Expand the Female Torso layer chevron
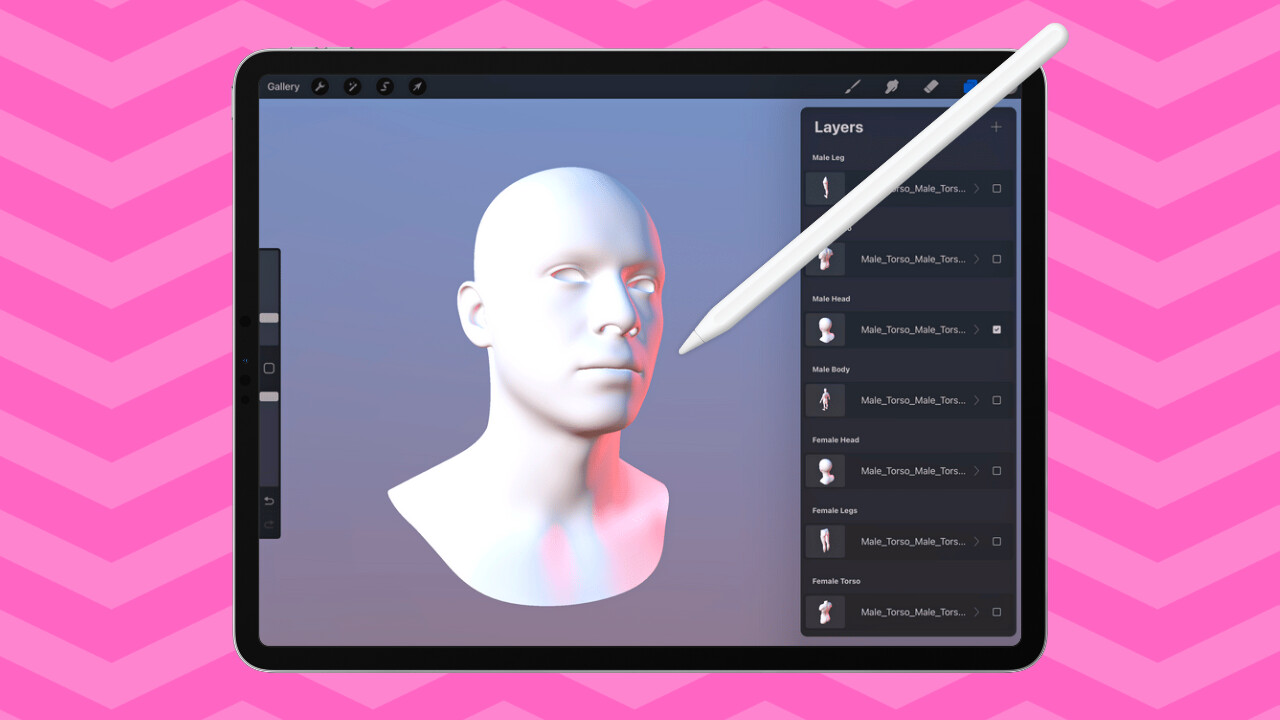The height and width of the screenshot is (720, 1280). tap(977, 612)
